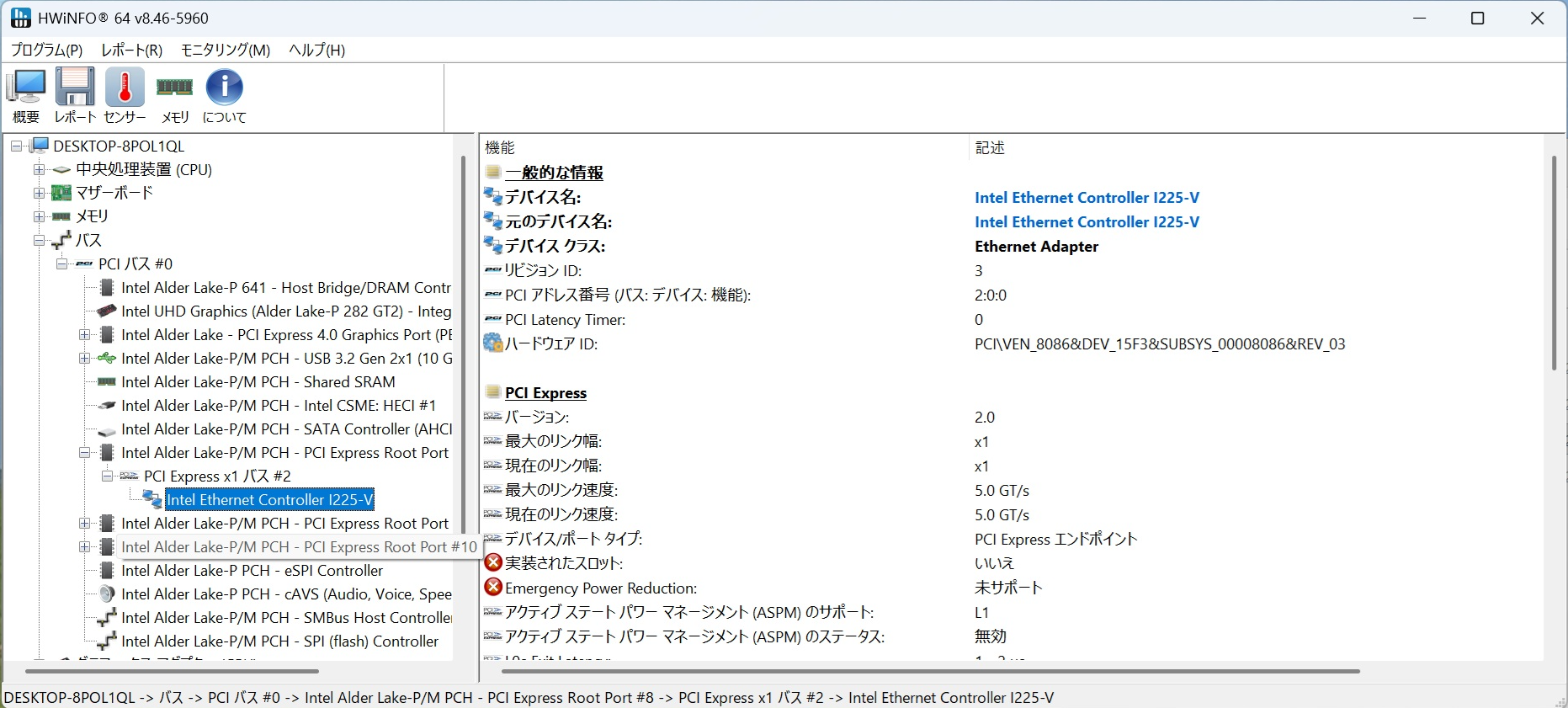Select the Shared SRAM tree item
Viewport: 1568px width, 708px height.
258,381
